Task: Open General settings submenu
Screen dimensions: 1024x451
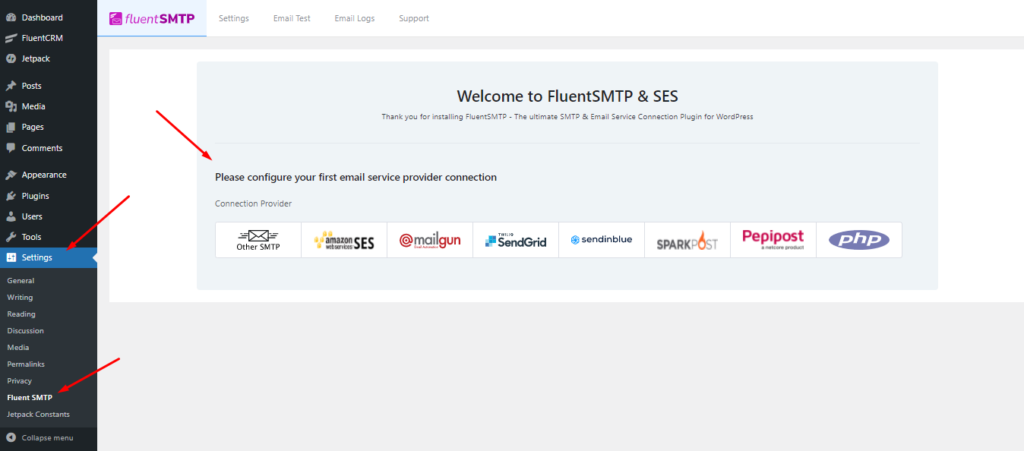Action: [20, 281]
